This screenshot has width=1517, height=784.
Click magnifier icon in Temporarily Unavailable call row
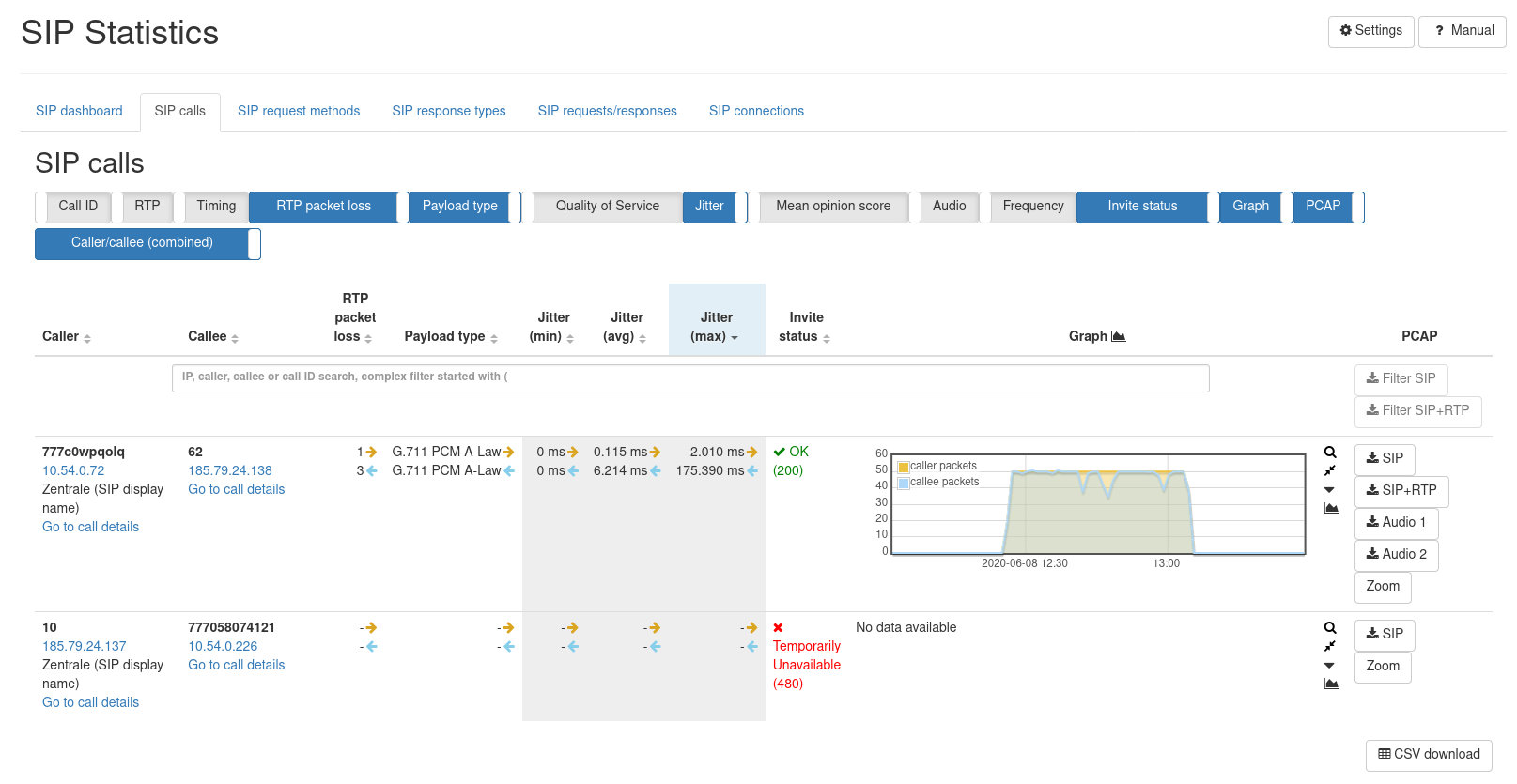pyautogui.click(x=1330, y=628)
